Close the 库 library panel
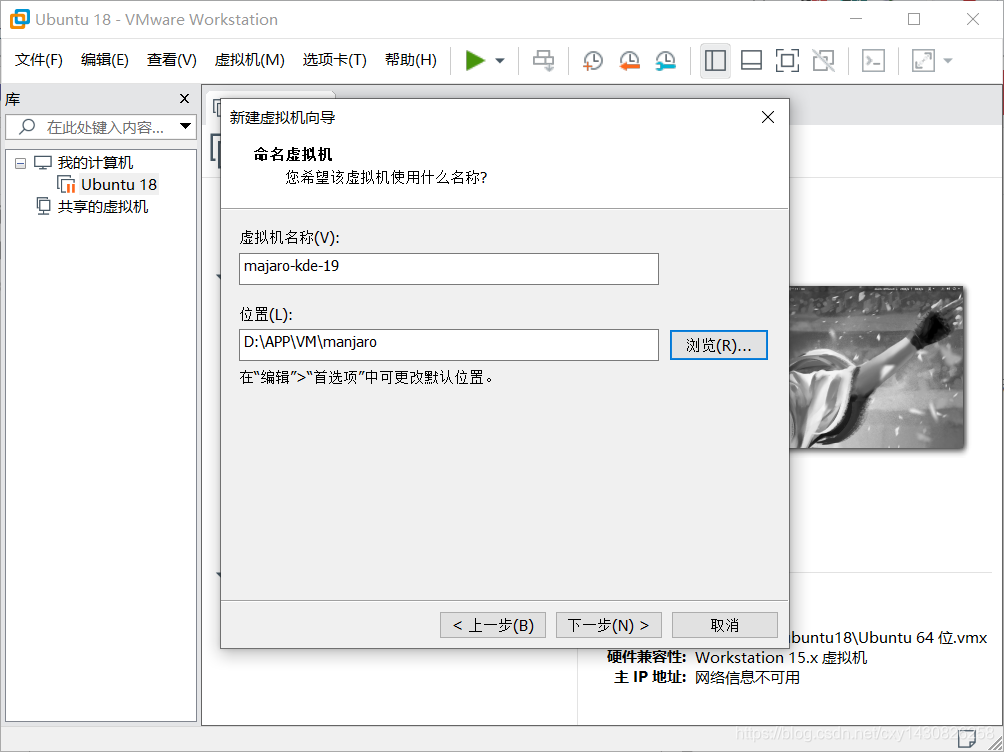 pos(184,99)
